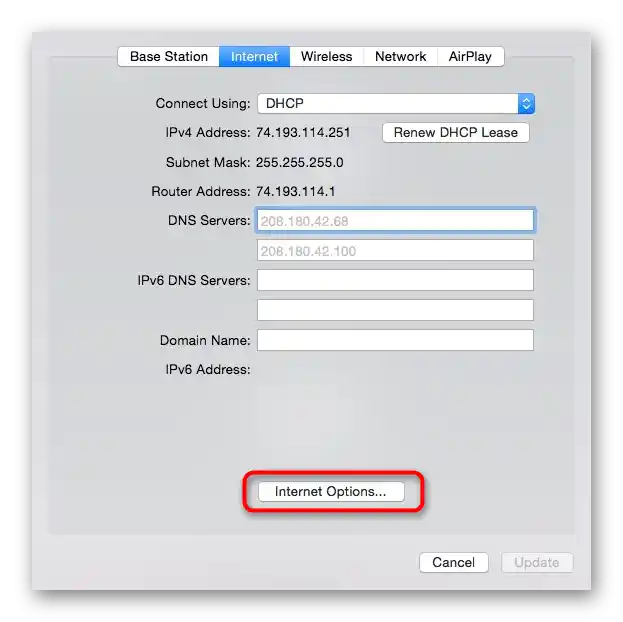
Task: Click the Connect Using label
Action: 203,103
